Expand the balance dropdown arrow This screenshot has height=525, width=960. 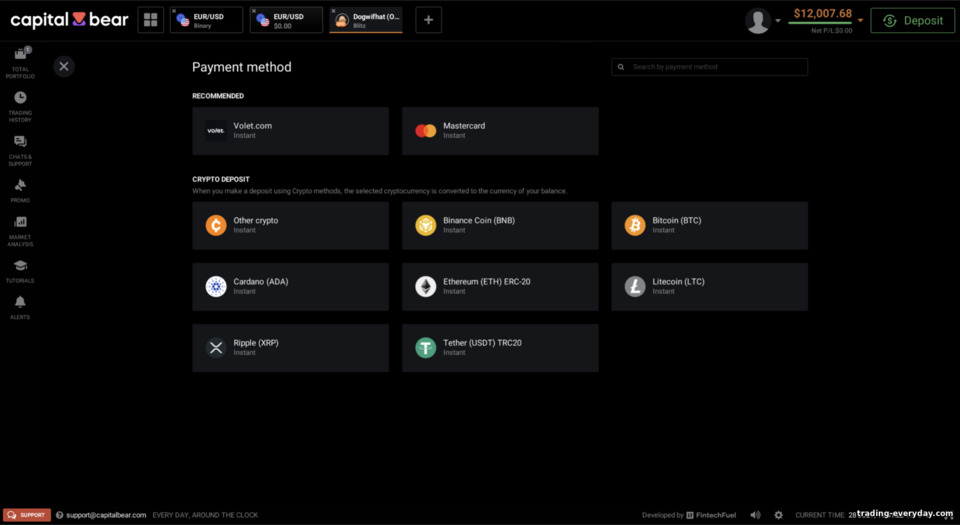coord(860,21)
